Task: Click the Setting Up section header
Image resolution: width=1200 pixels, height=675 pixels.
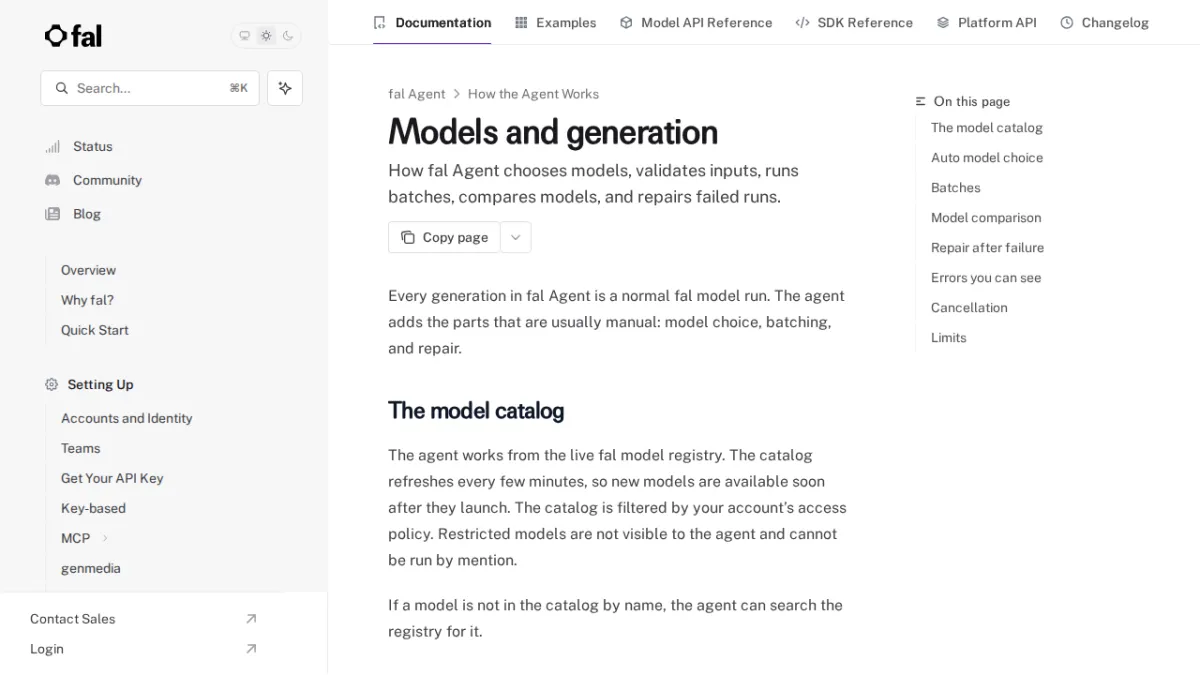Action: pyautogui.click(x=100, y=384)
